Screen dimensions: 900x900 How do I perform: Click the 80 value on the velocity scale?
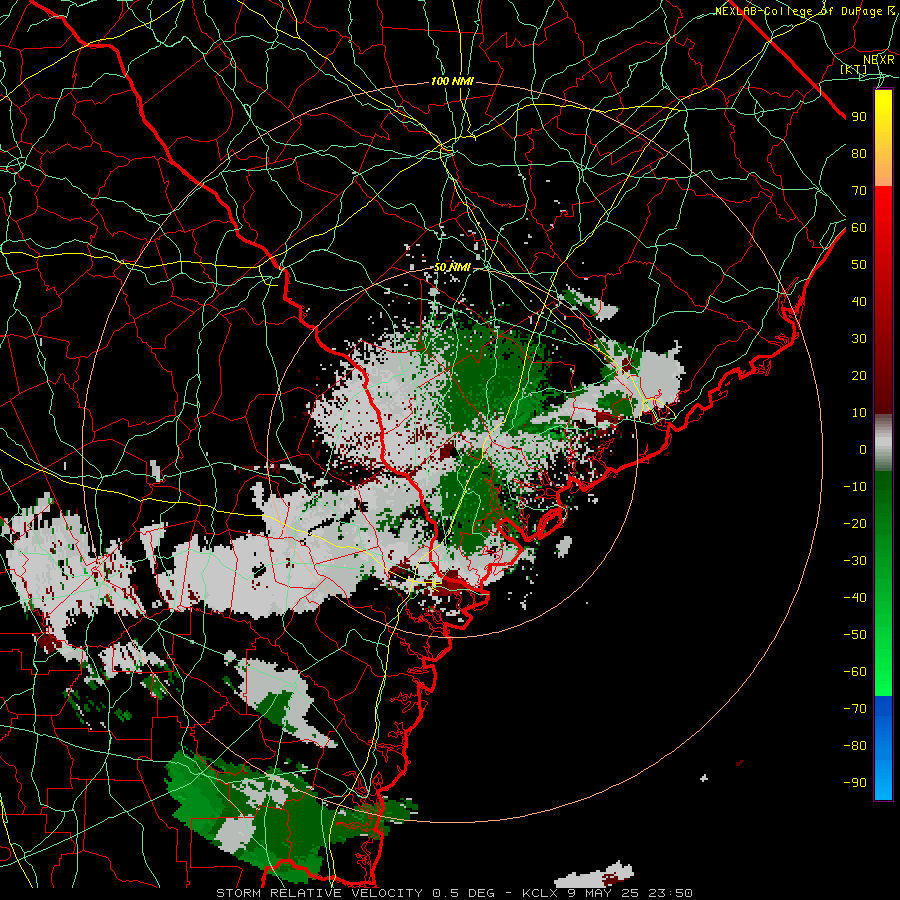tap(859, 153)
